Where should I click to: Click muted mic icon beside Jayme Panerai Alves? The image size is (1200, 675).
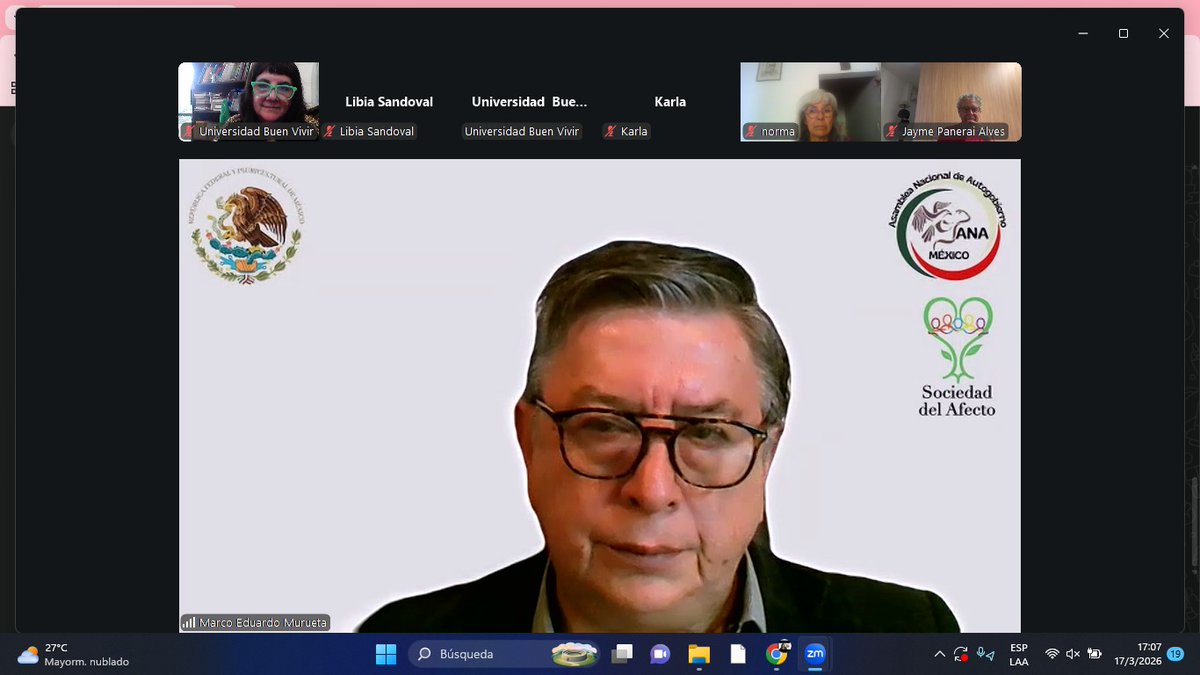point(892,131)
